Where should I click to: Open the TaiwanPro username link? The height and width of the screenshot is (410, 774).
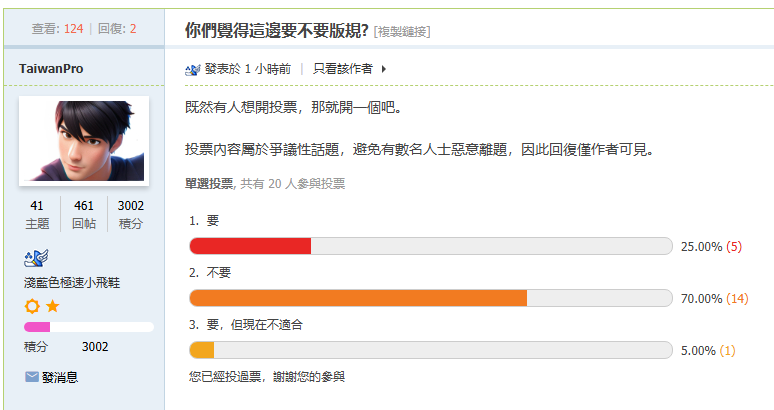tap(51, 68)
